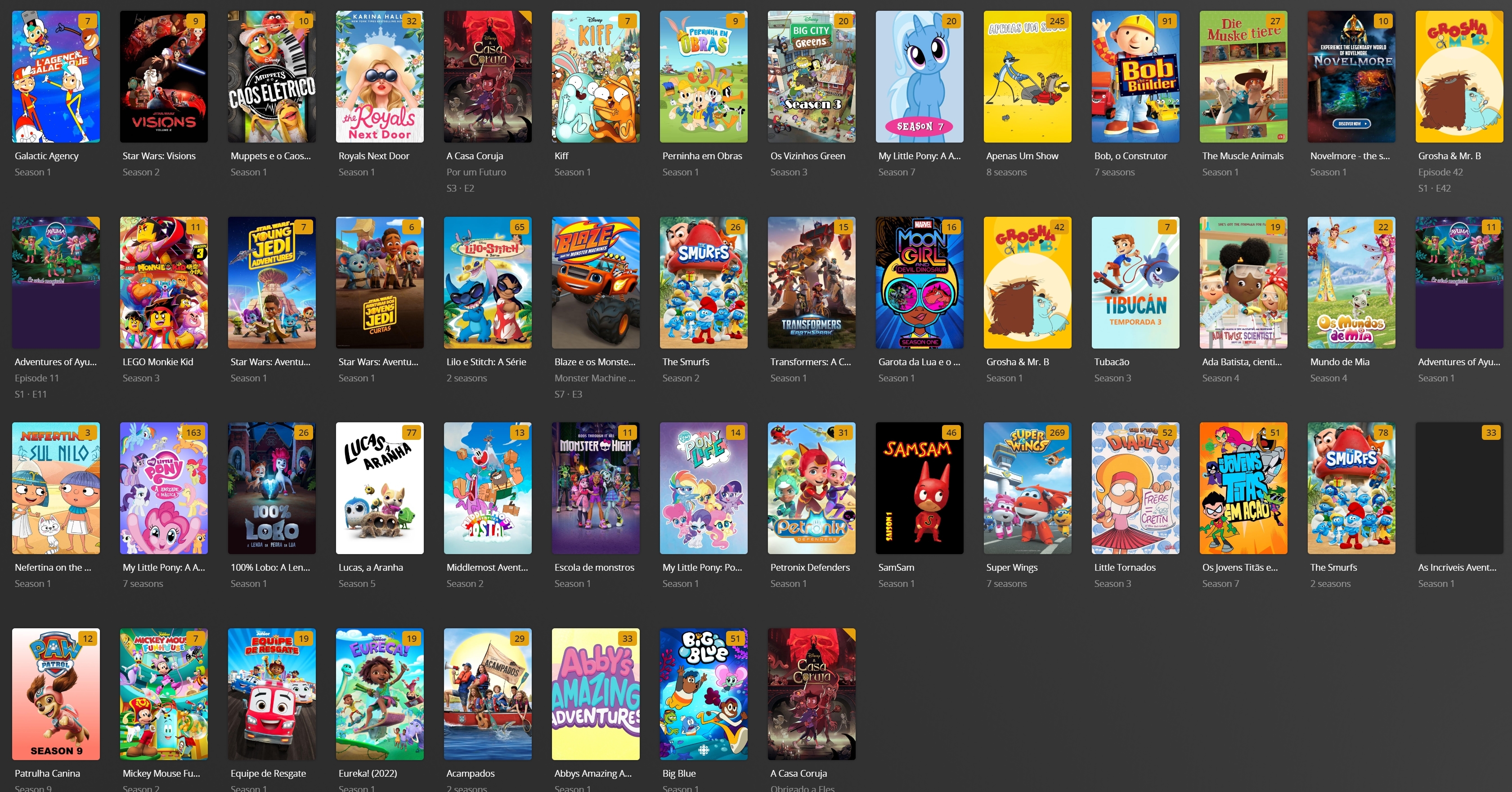
Task: Open the Perninha em Obras poster
Action: (704, 76)
